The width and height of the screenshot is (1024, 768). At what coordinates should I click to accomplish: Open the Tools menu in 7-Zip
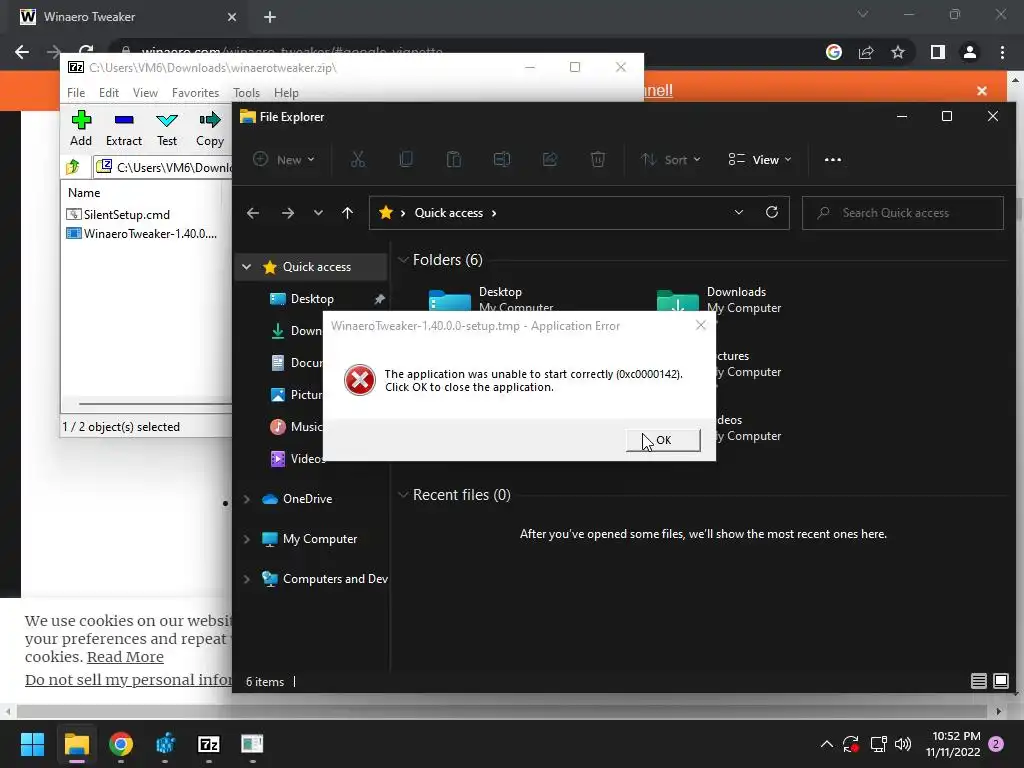coord(246,93)
